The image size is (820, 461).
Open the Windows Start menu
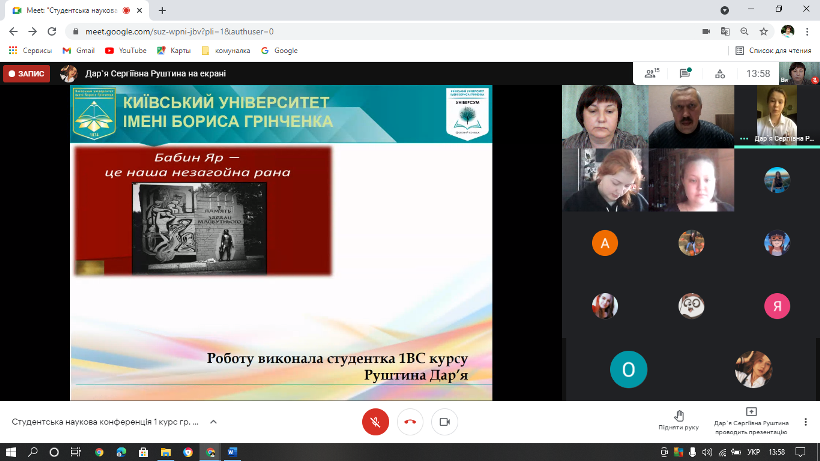pyautogui.click(x=10, y=452)
